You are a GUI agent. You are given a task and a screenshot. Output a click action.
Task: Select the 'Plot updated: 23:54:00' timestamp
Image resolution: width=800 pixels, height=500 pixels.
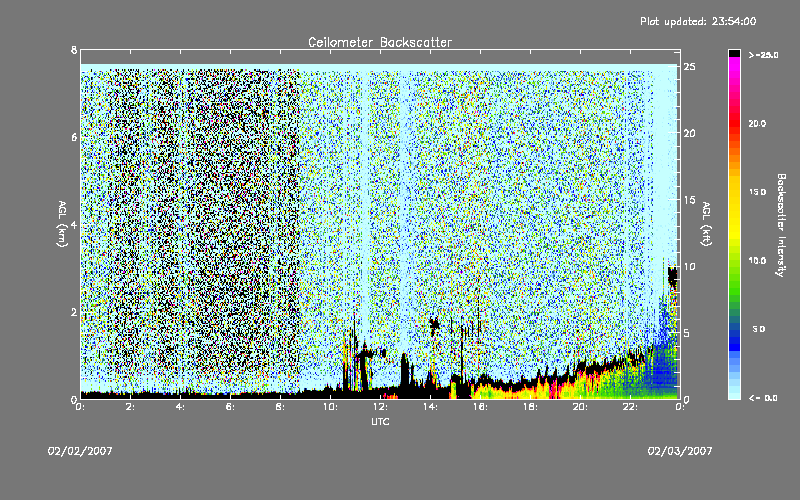coord(698,21)
